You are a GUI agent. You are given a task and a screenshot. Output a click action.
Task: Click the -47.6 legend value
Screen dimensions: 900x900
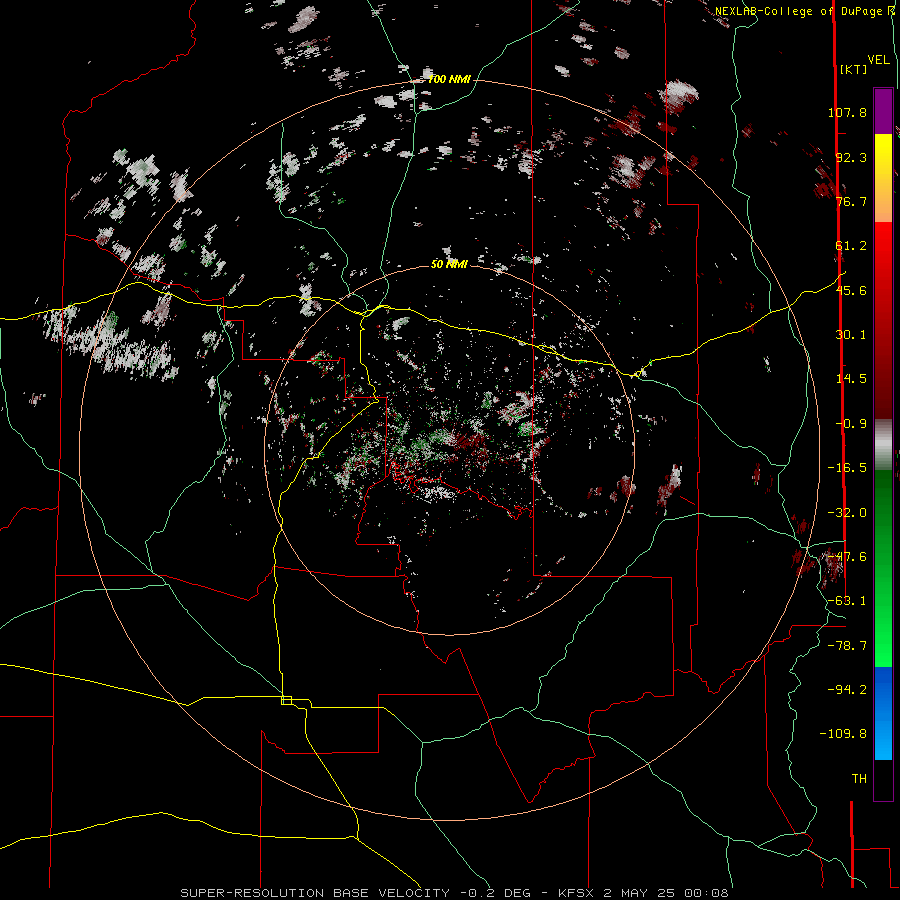click(847, 557)
